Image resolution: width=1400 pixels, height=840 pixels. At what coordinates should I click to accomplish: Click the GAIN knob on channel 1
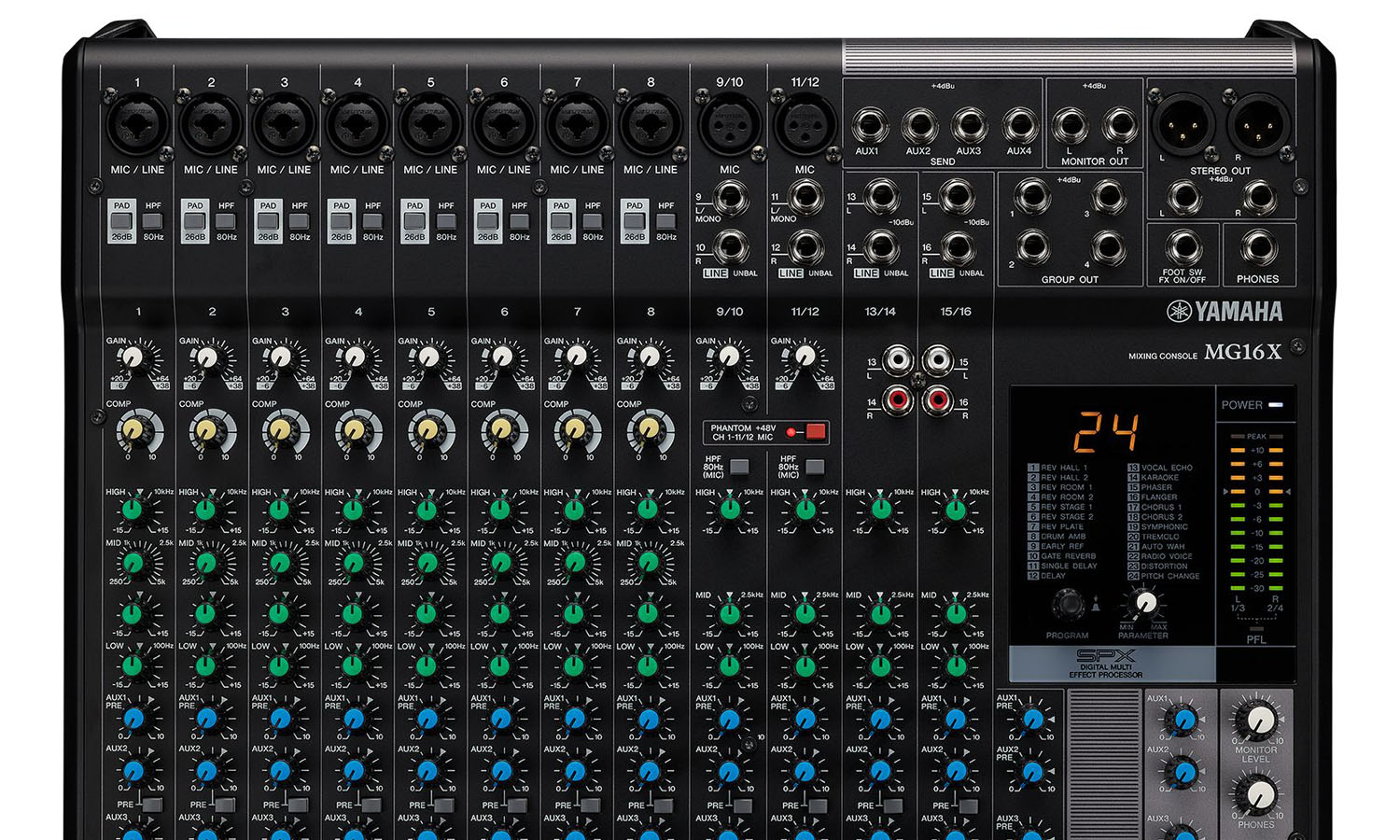[x=133, y=357]
